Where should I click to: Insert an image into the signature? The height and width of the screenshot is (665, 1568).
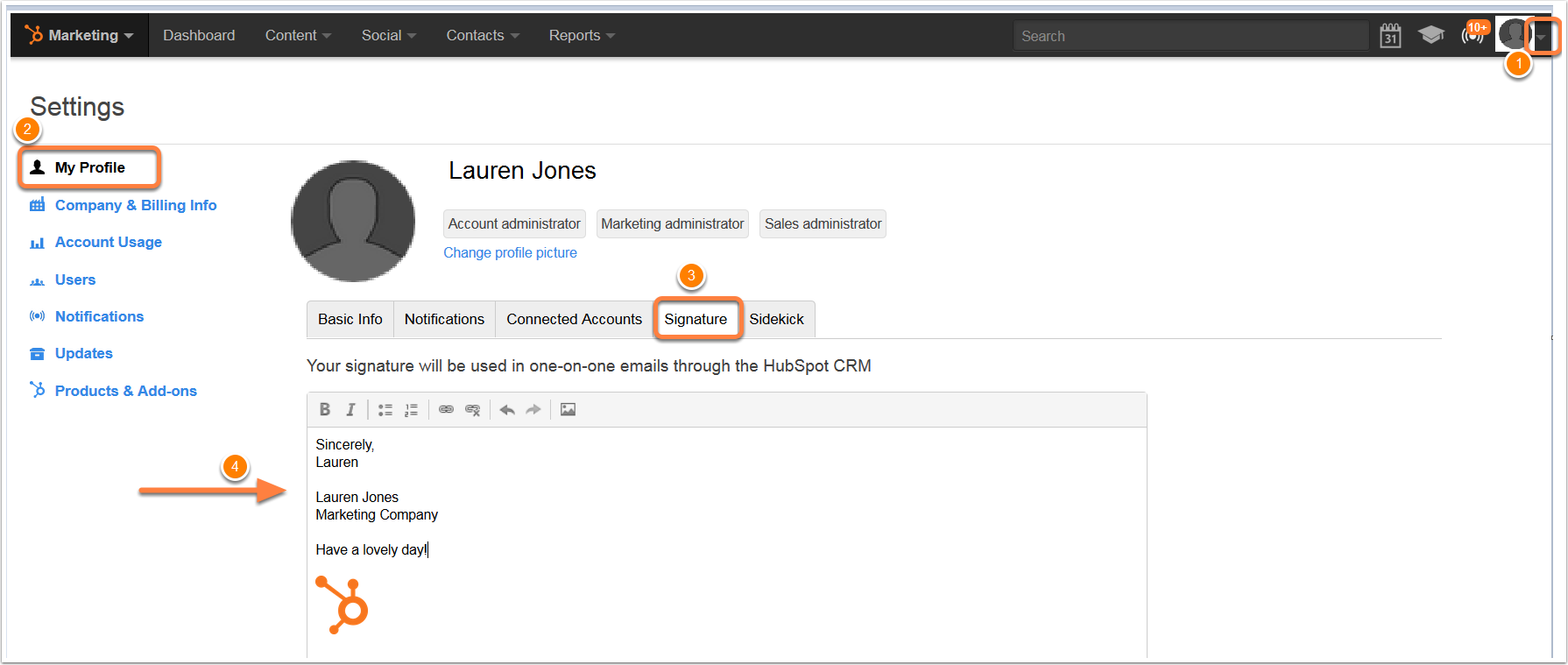coord(568,409)
